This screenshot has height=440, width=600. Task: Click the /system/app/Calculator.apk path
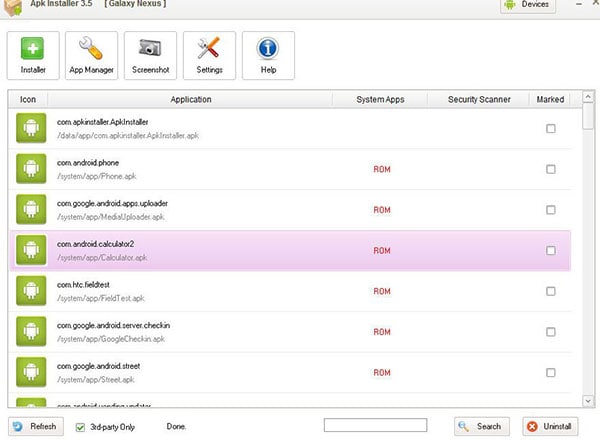point(102,258)
